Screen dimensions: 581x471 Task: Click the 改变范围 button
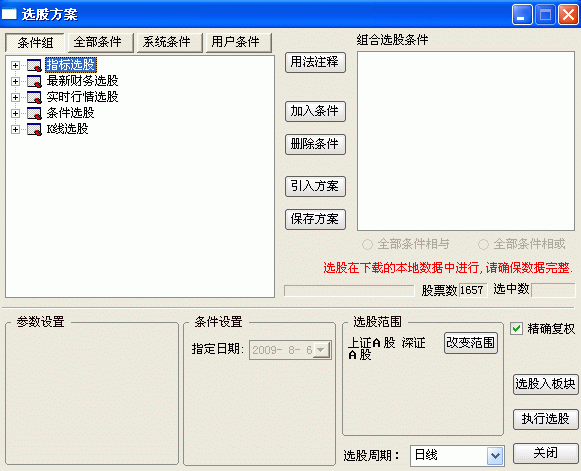[471, 343]
